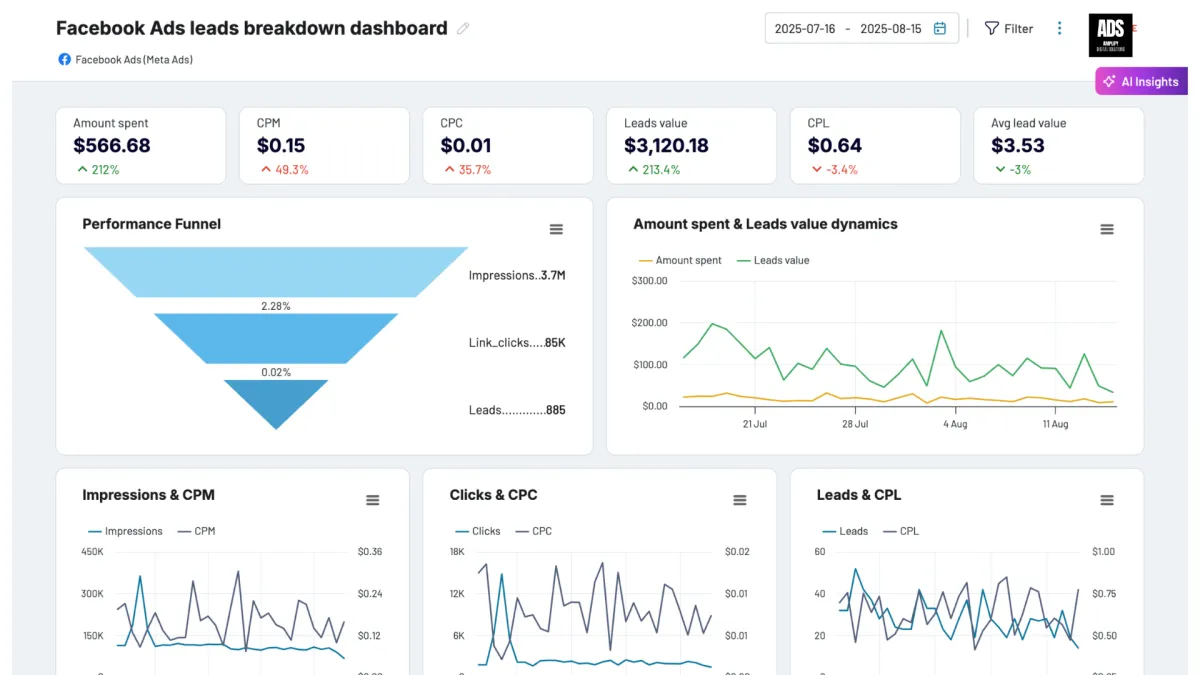The image size is (1200, 675).
Task: Select the Link_clicks funnel segment
Action: [x=276, y=338]
